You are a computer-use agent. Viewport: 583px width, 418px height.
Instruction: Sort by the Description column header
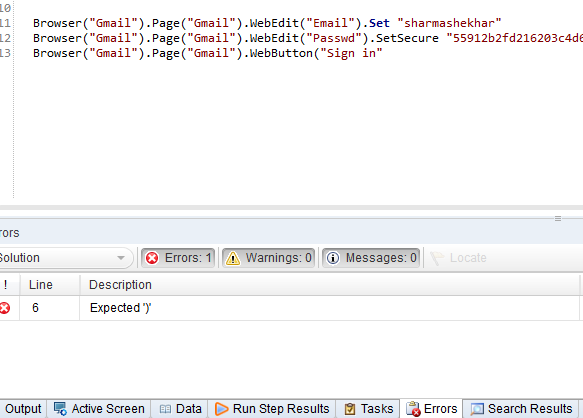[x=330, y=285]
